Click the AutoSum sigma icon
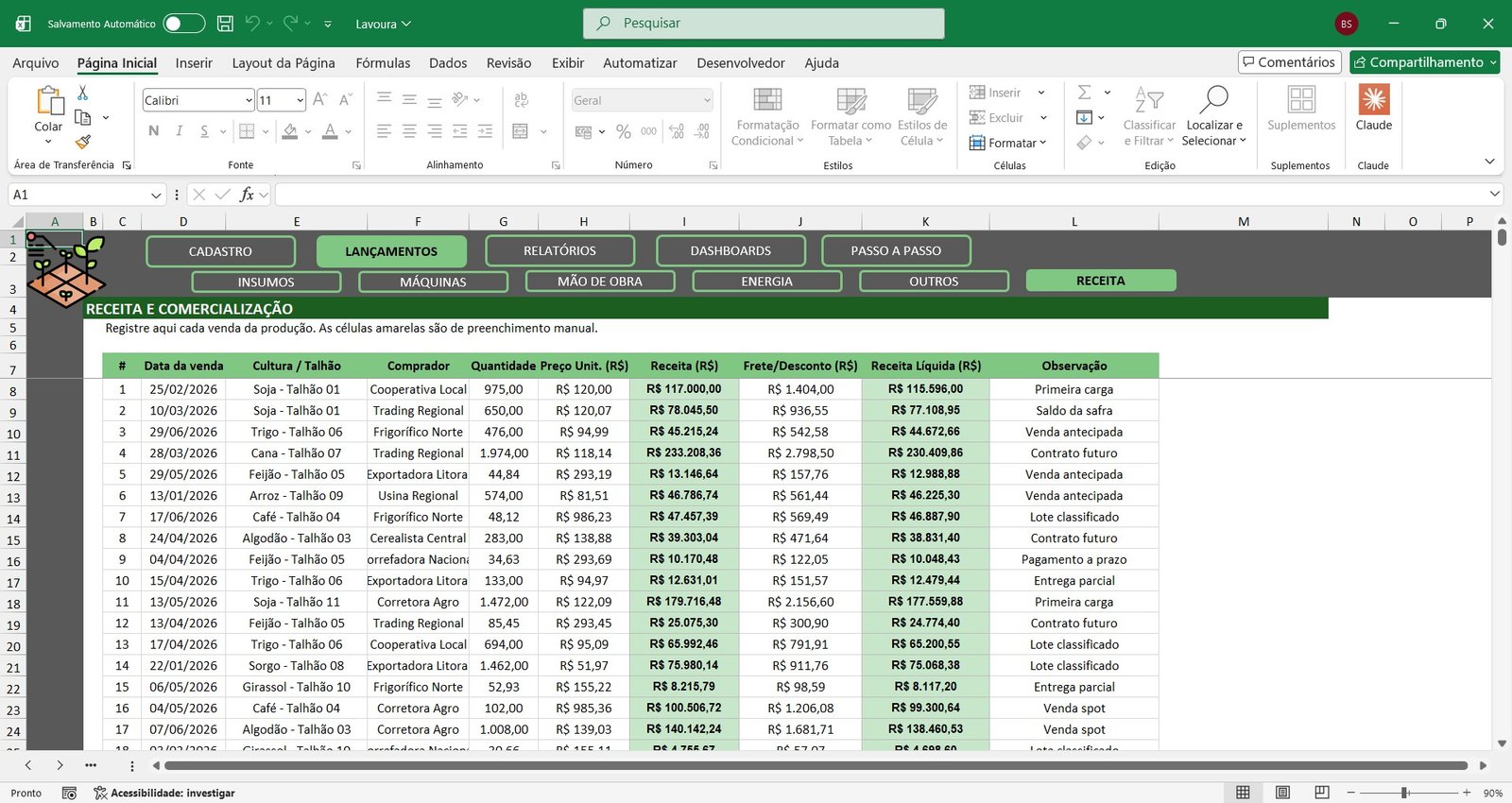Image resolution: width=1512 pixels, height=803 pixels. pos(1085,93)
